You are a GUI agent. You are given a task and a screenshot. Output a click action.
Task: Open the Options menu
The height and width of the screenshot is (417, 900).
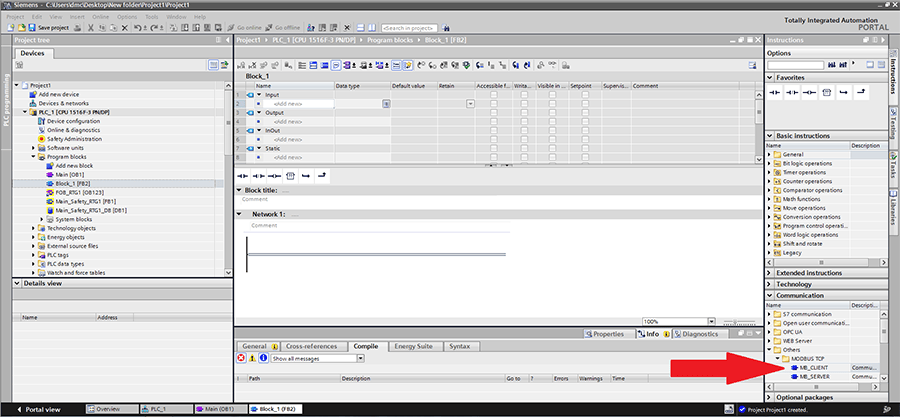(127, 17)
